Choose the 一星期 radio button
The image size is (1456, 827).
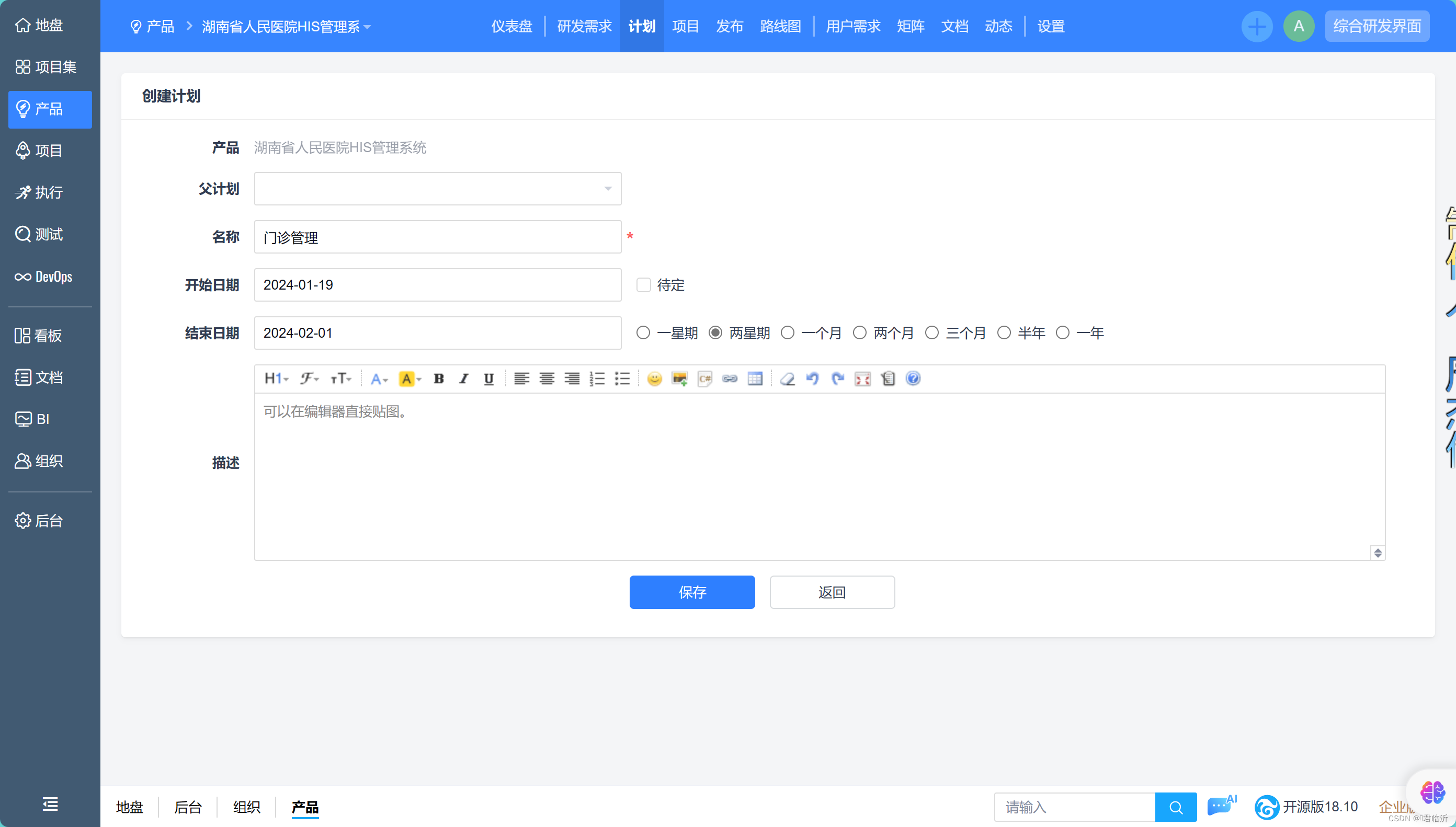(x=643, y=333)
